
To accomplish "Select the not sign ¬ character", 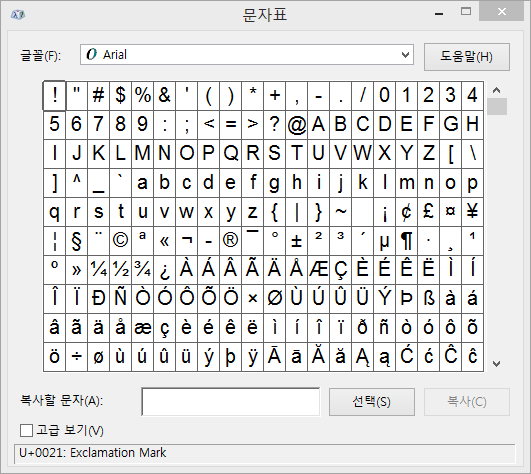I will point(187,241).
